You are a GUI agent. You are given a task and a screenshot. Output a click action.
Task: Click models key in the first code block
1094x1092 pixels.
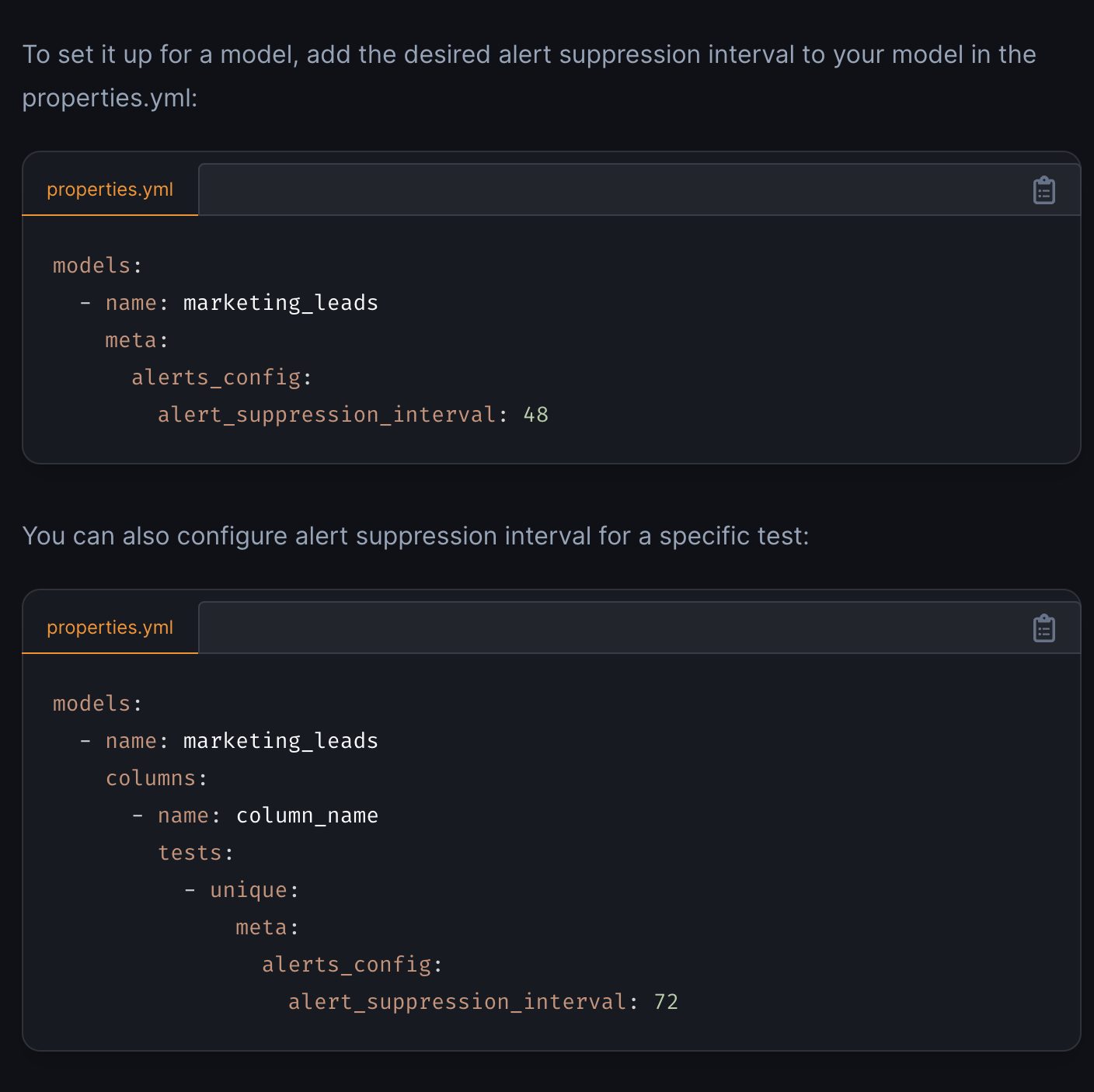tap(92, 266)
